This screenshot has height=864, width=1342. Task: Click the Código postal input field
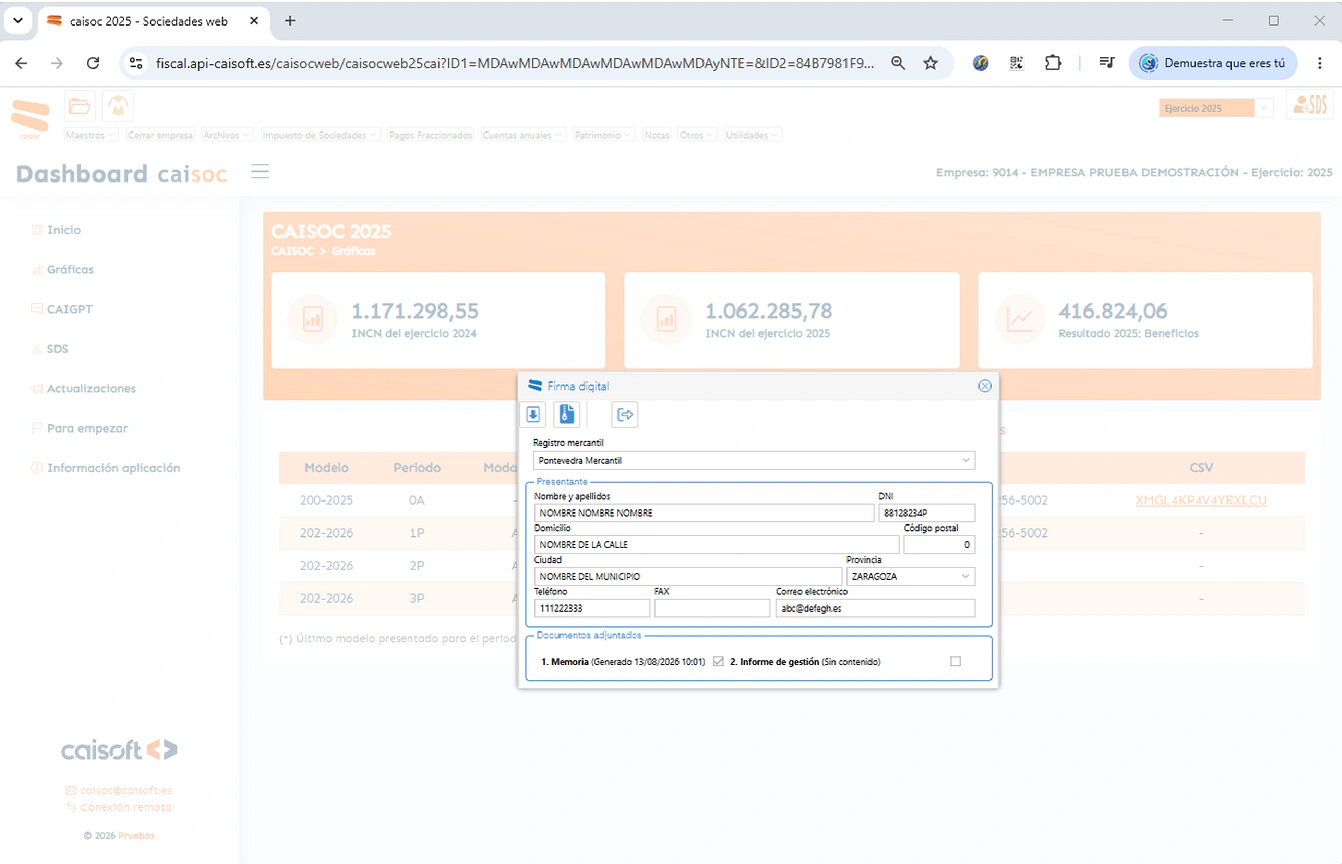(939, 544)
